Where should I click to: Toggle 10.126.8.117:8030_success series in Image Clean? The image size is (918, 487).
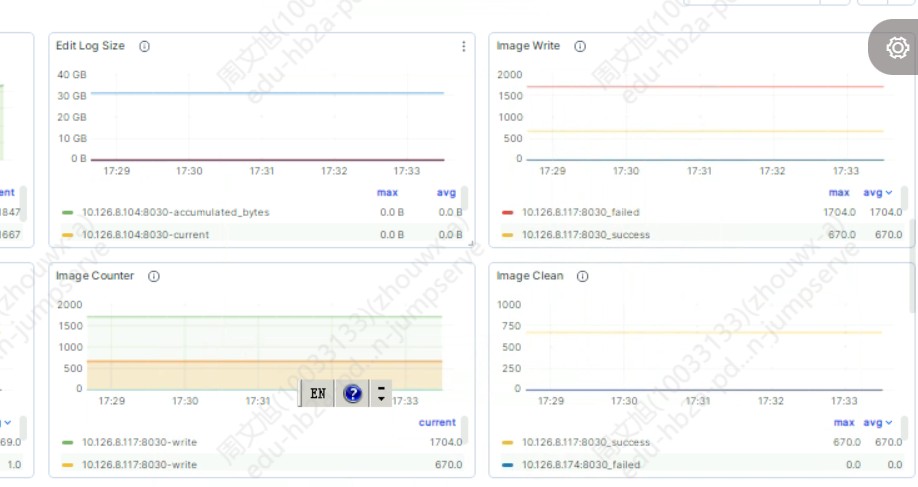(x=585, y=443)
